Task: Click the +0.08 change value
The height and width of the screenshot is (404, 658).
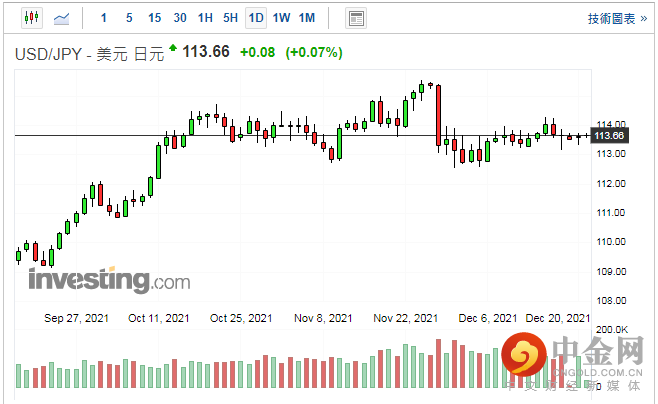Action: click(x=257, y=52)
